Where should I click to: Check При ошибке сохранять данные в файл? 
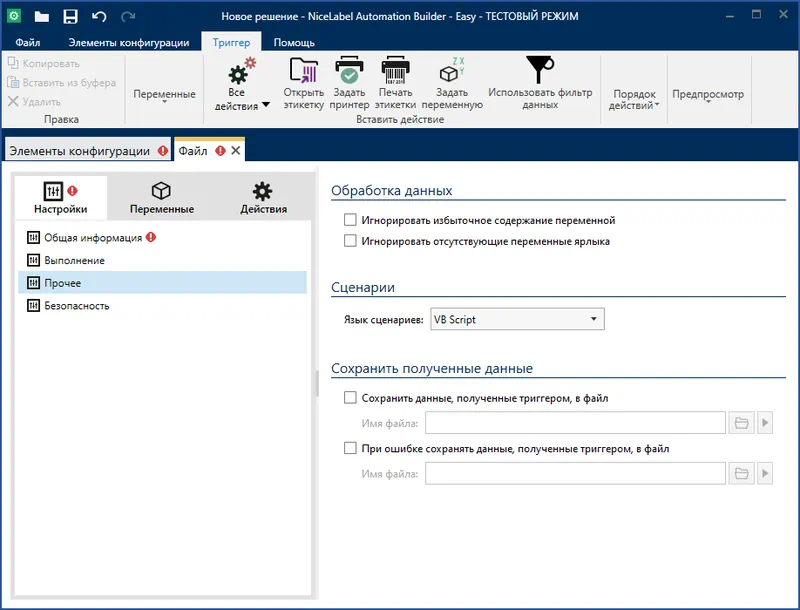350,448
